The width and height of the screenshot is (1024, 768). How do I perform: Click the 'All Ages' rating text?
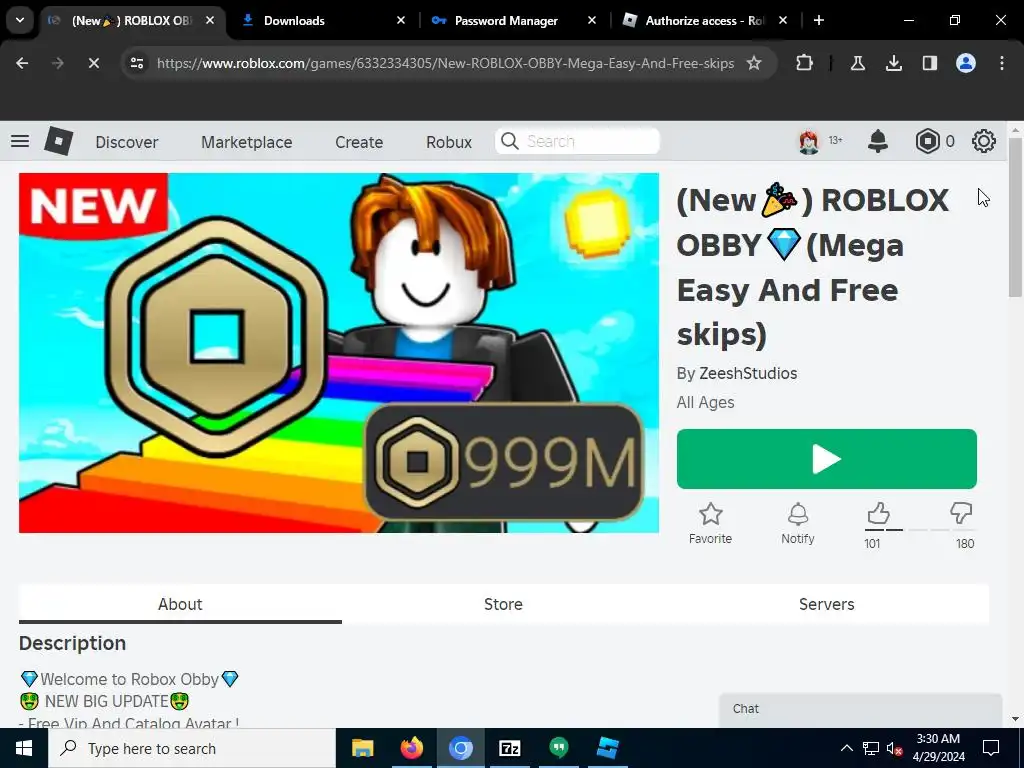(705, 402)
